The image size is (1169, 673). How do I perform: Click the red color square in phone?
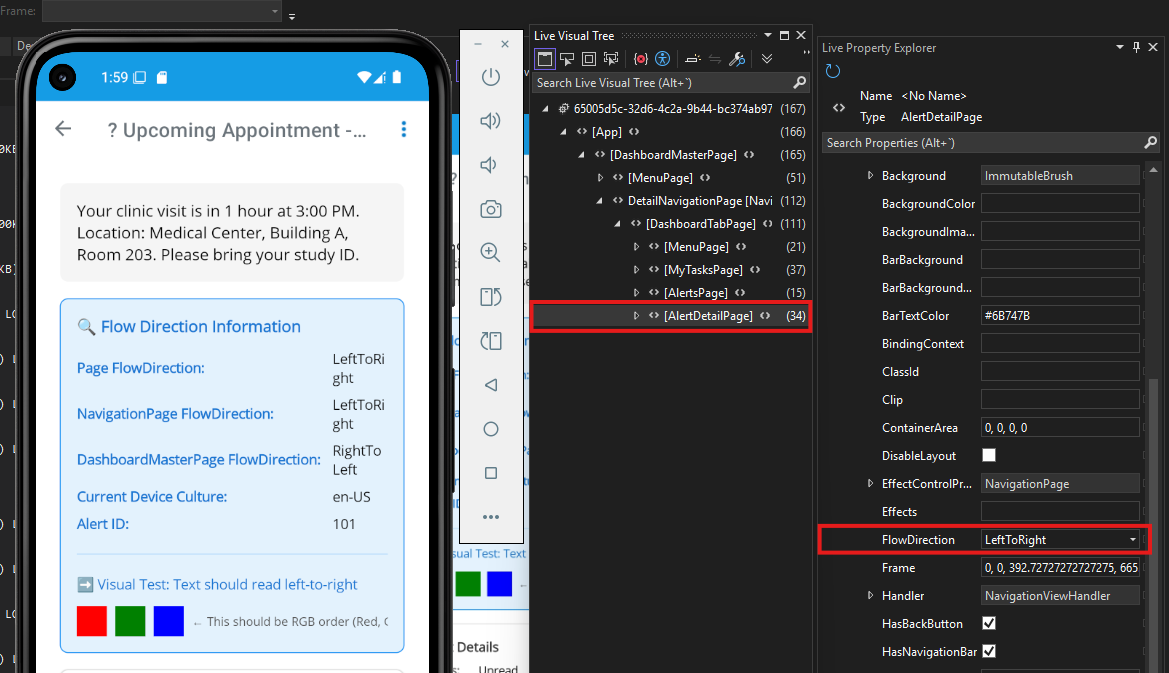(x=92, y=621)
